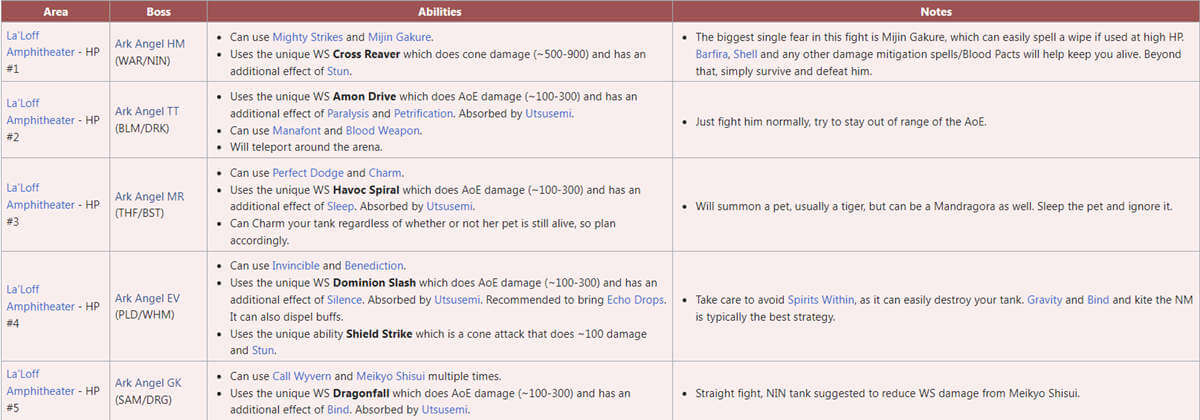
Task: Select the Notes column header
Action: point(935,11)
